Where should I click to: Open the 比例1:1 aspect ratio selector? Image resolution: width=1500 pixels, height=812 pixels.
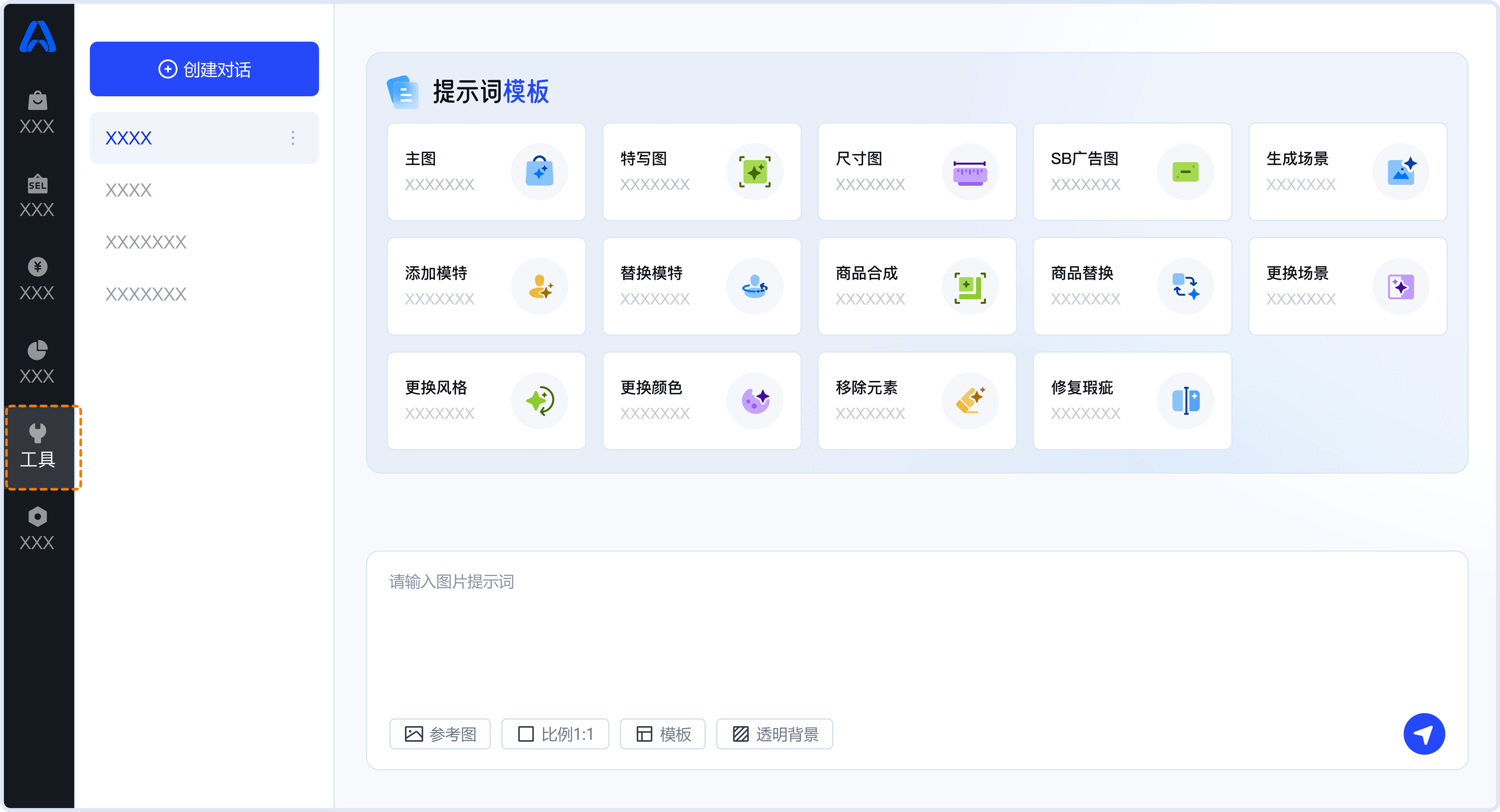(x=555, y=734)
